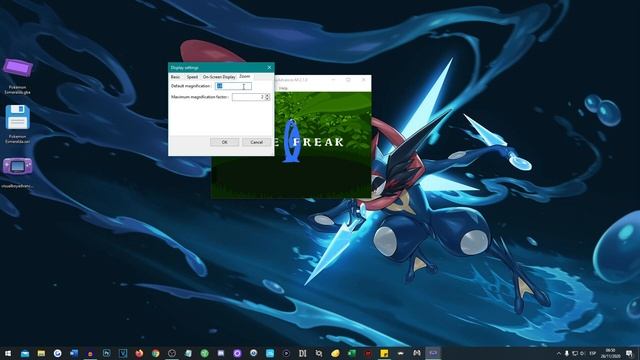Switch to the VisualBoyAdvance taskbar button

(433, 353)
